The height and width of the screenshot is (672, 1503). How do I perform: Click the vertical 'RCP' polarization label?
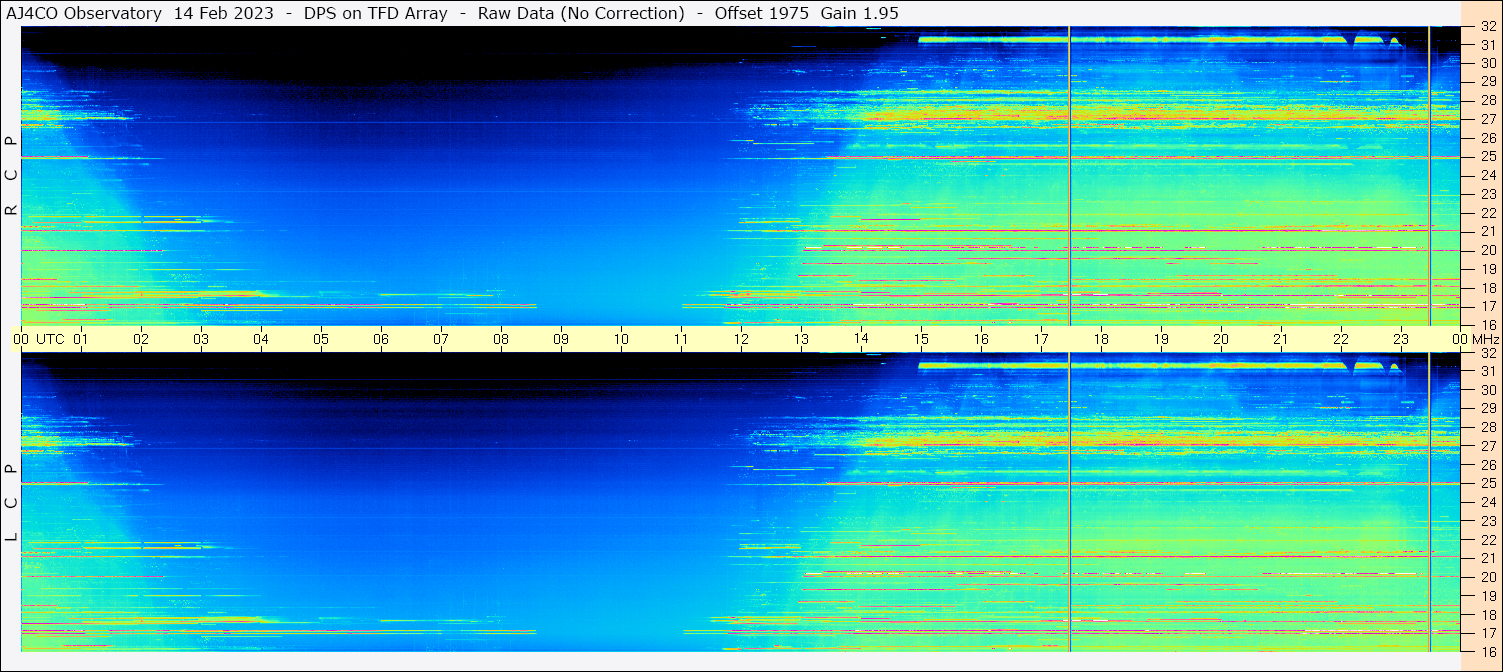(11, 176)
